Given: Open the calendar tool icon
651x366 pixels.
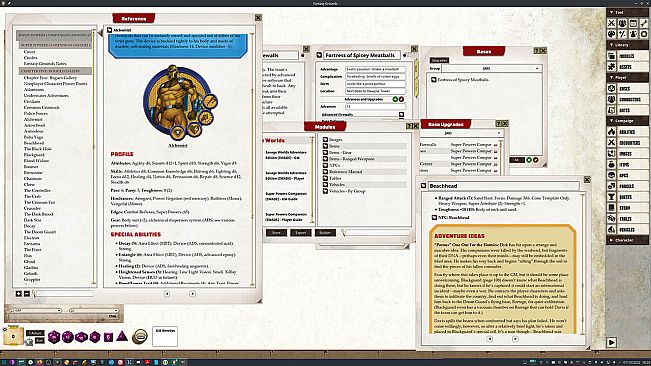Looking at the screenshot, I should (x=633, y=23).
